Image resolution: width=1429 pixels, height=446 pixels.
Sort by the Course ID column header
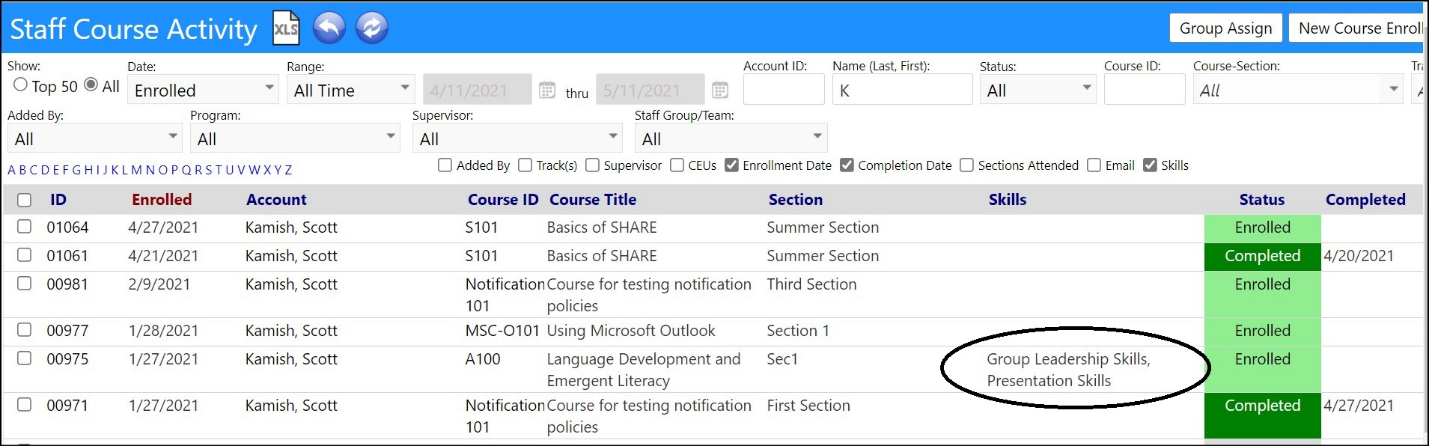click(503, 199)
